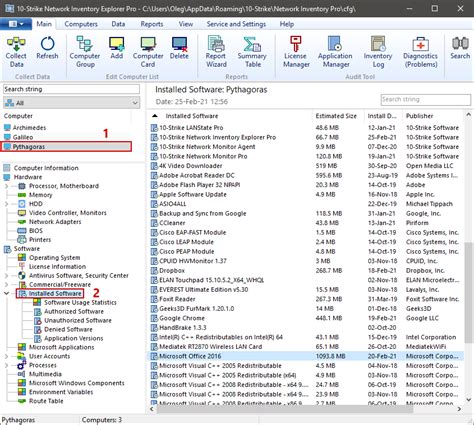Sort by Estimated Size column

click(338, 116)
